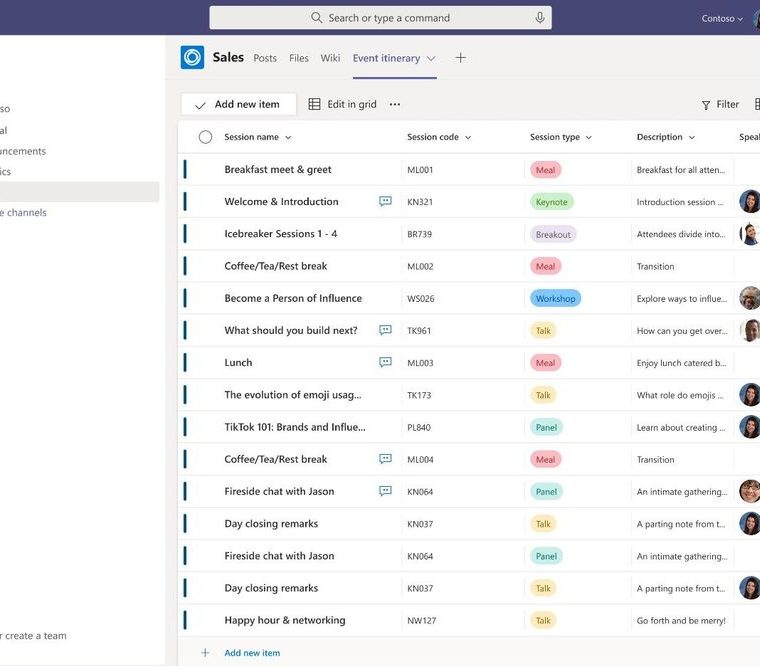This screenshot has height=666, width=760.
Task: Click comment icon for What should you build next
Action: [385, 331]
